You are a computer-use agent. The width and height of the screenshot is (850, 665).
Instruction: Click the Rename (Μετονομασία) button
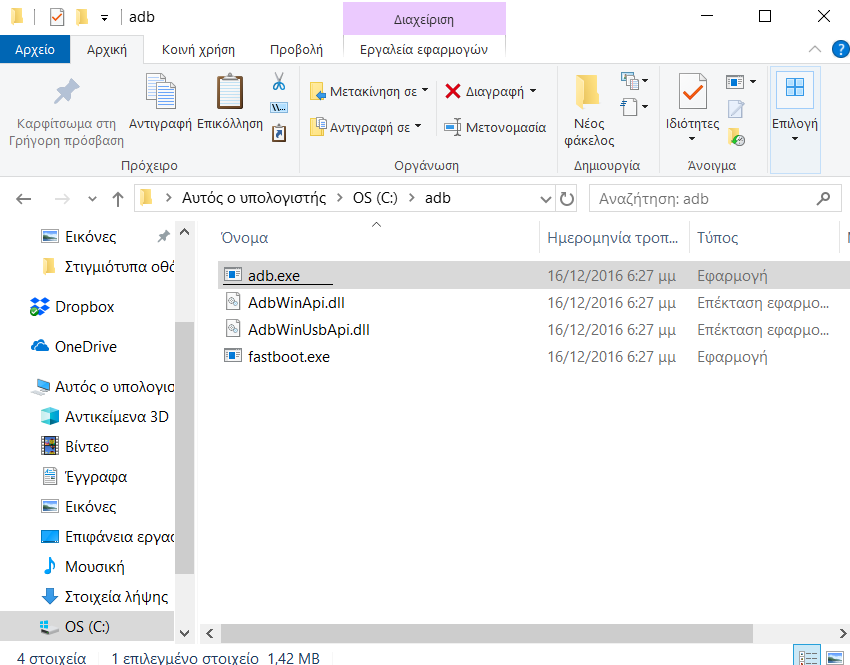coord(494,127)
